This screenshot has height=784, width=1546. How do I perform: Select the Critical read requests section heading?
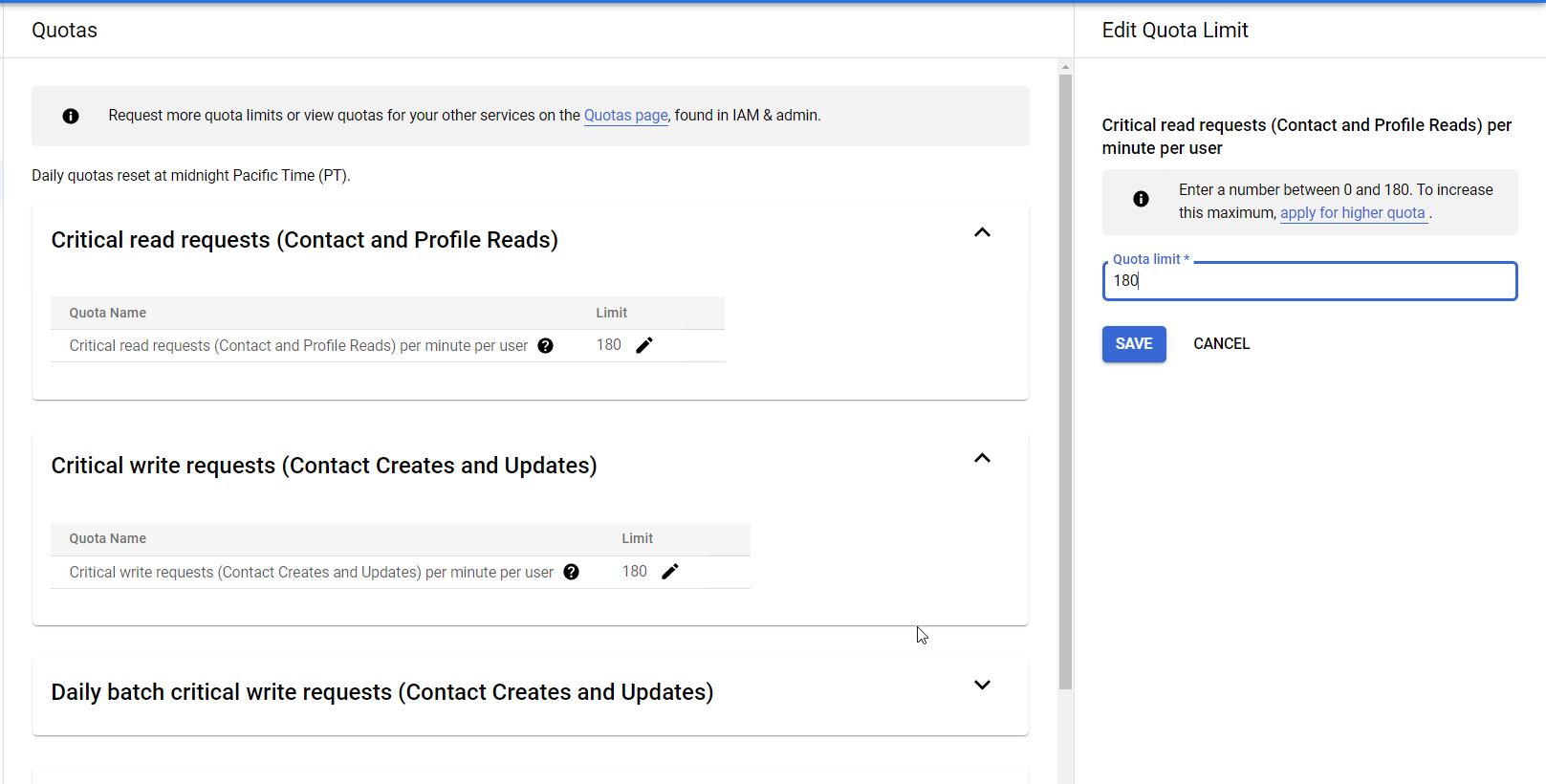click(304, 240)
